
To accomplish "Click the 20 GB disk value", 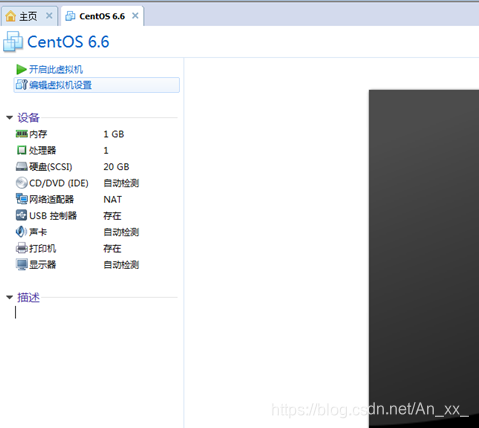I will [116, 167].
